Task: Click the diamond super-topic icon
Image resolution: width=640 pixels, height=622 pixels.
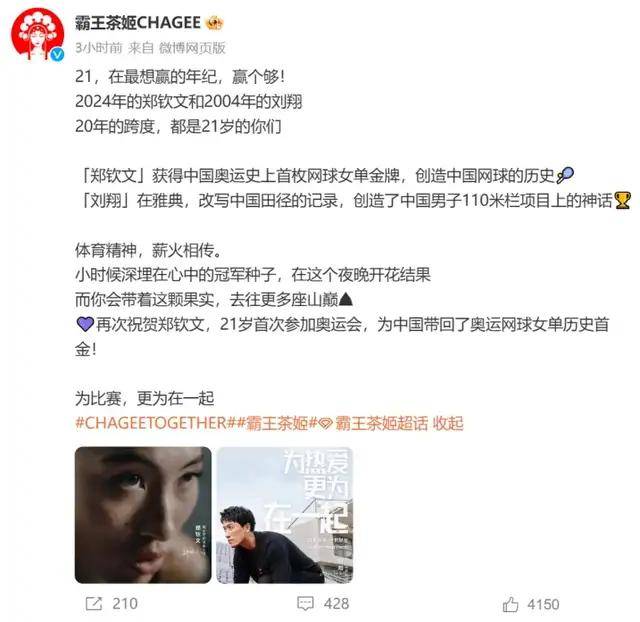Action: (325, 424)
